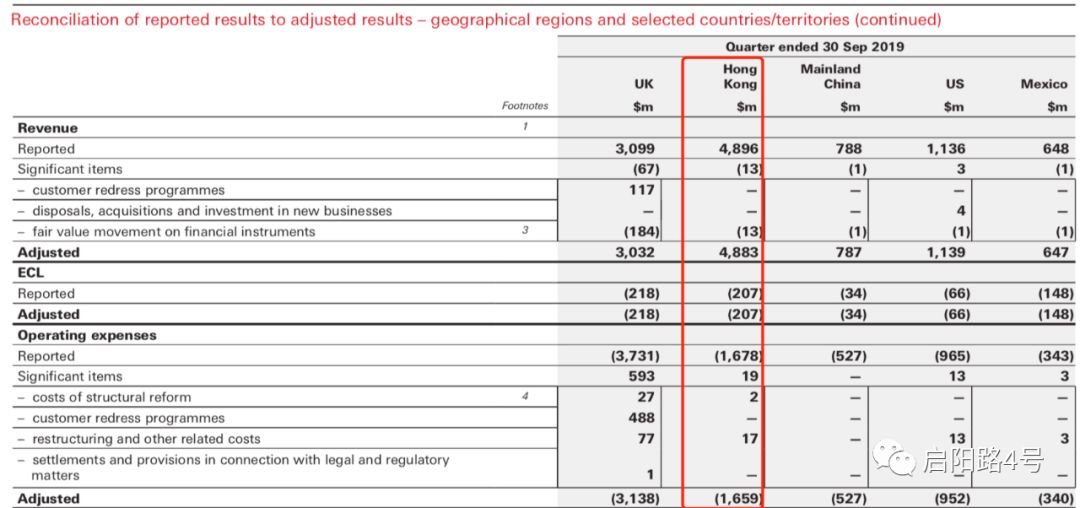Image resolution: width=1080 pixels, height=508 pixels.
Task: Click the 'Mainland China' column header
Action: 831,76
